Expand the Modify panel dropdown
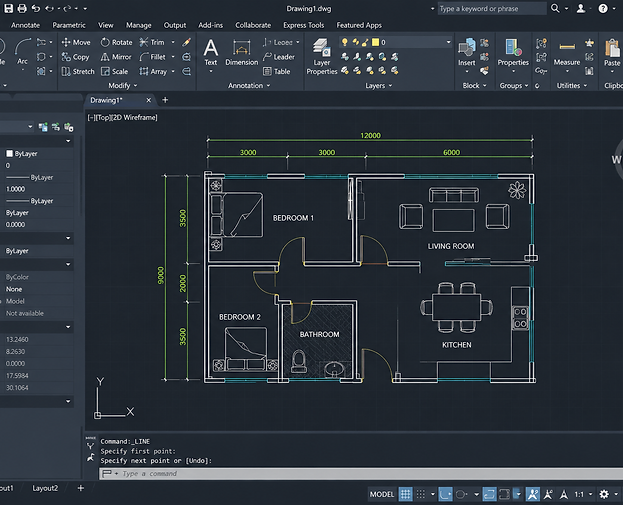 (123, 85)
